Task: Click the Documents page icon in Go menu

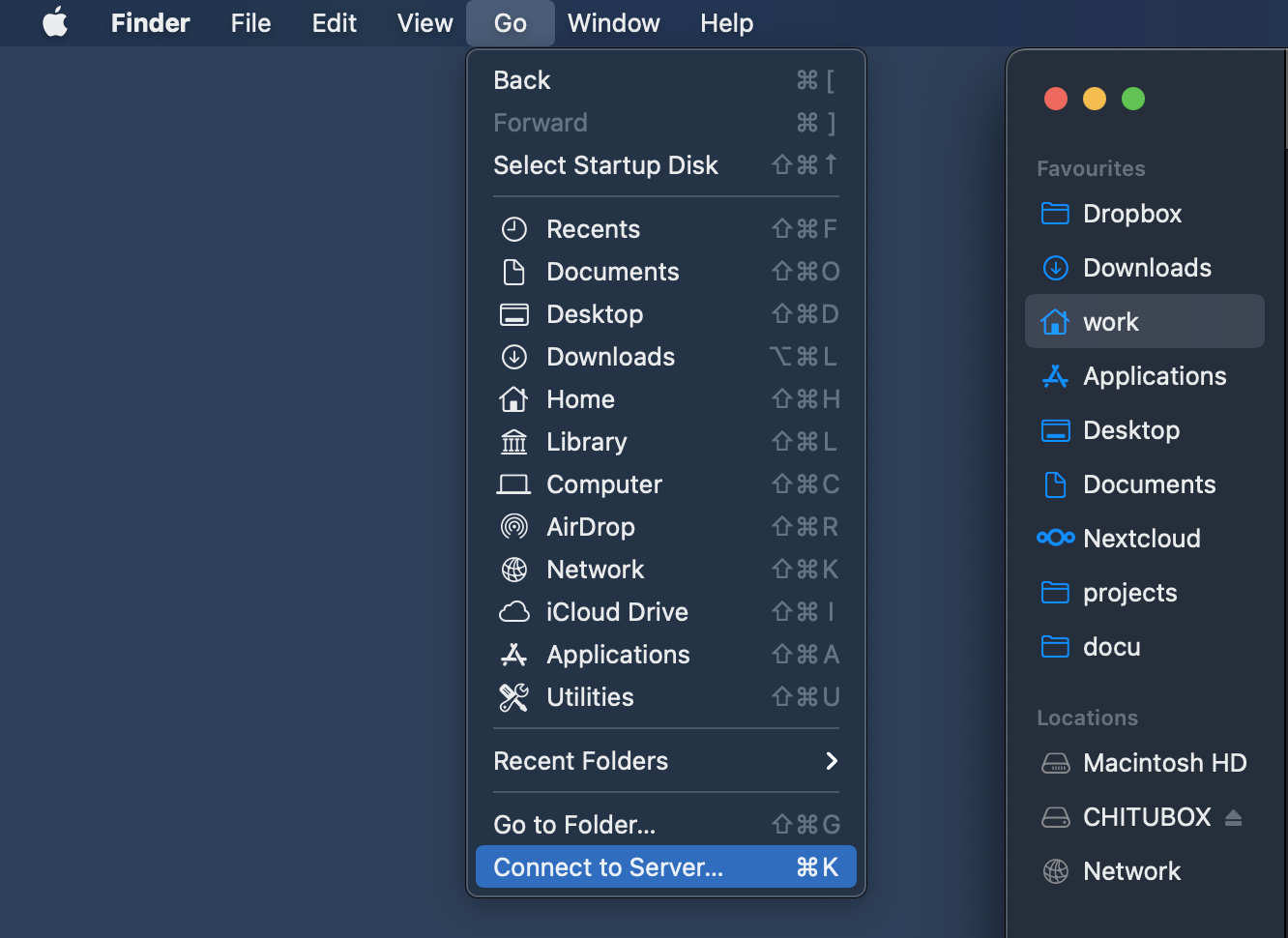Action: 514,272
